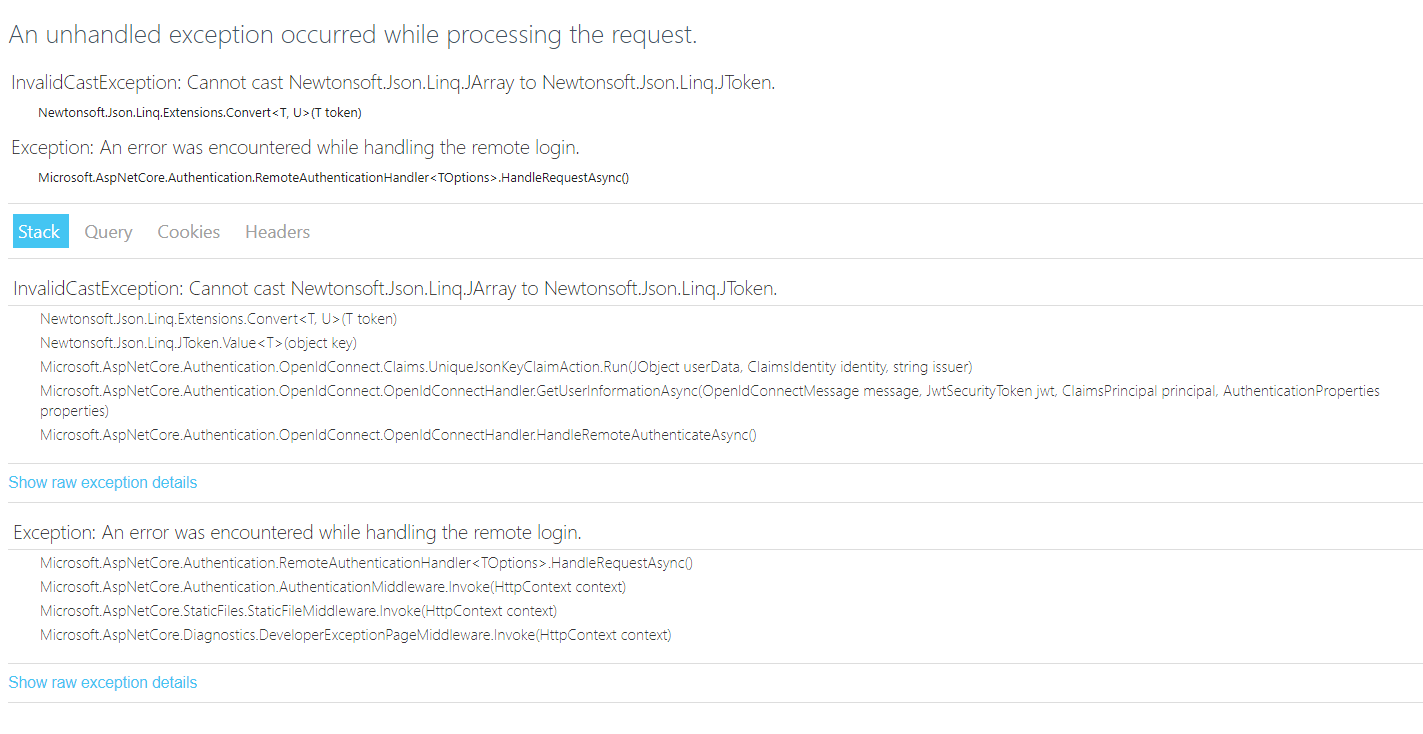Expand the Extensions.Convert stack frame
Screen dimensions: 1423x734
click(x=217, y=318)
